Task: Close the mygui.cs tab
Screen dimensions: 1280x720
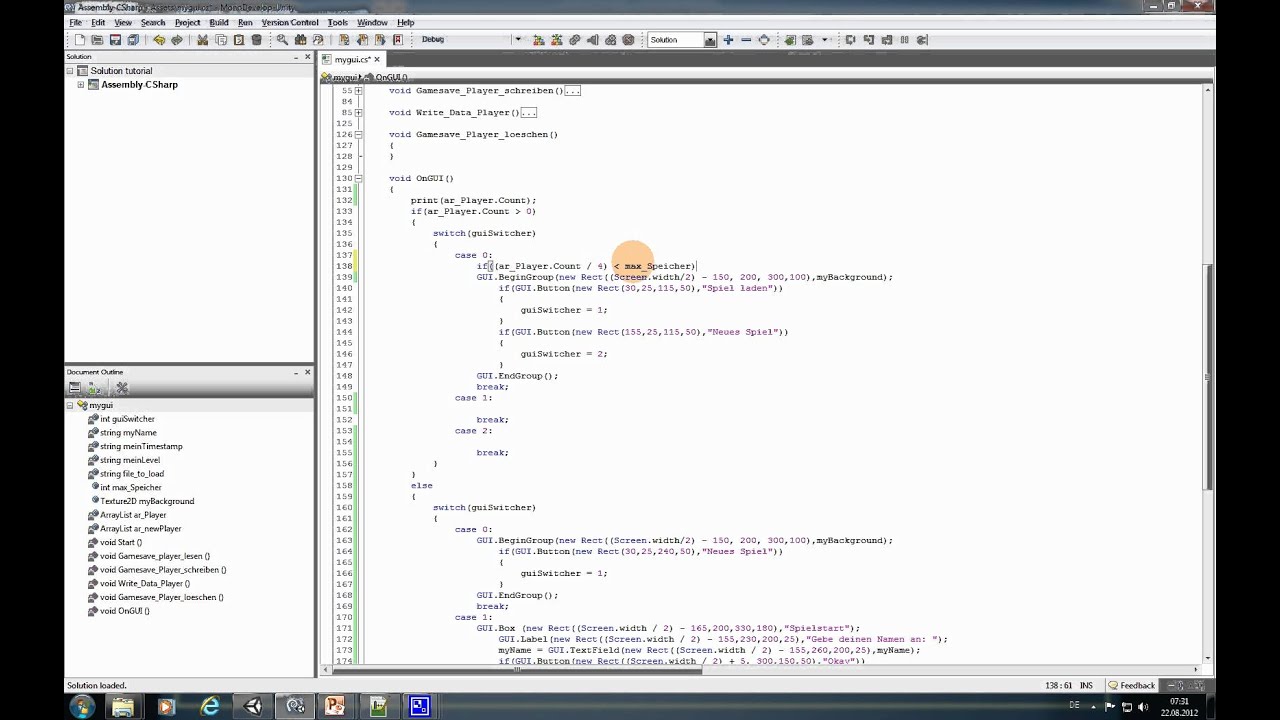Action: [x=377, y=60]
